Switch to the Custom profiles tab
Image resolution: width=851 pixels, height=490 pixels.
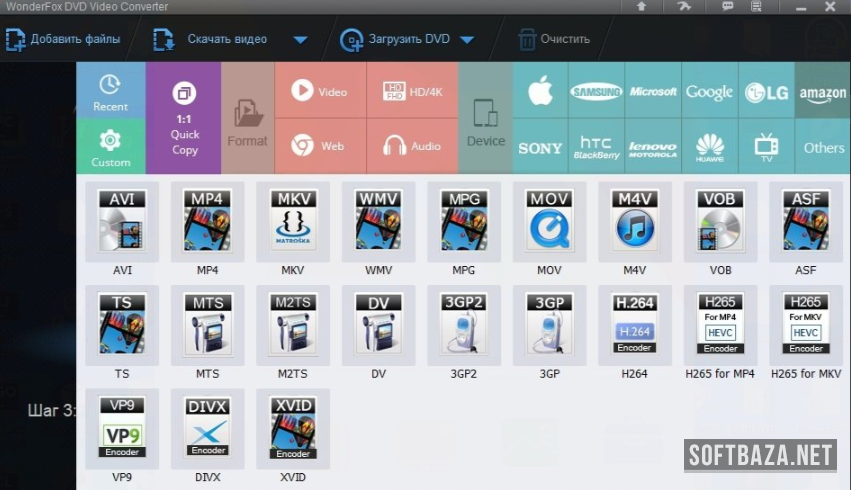(111, 146)
